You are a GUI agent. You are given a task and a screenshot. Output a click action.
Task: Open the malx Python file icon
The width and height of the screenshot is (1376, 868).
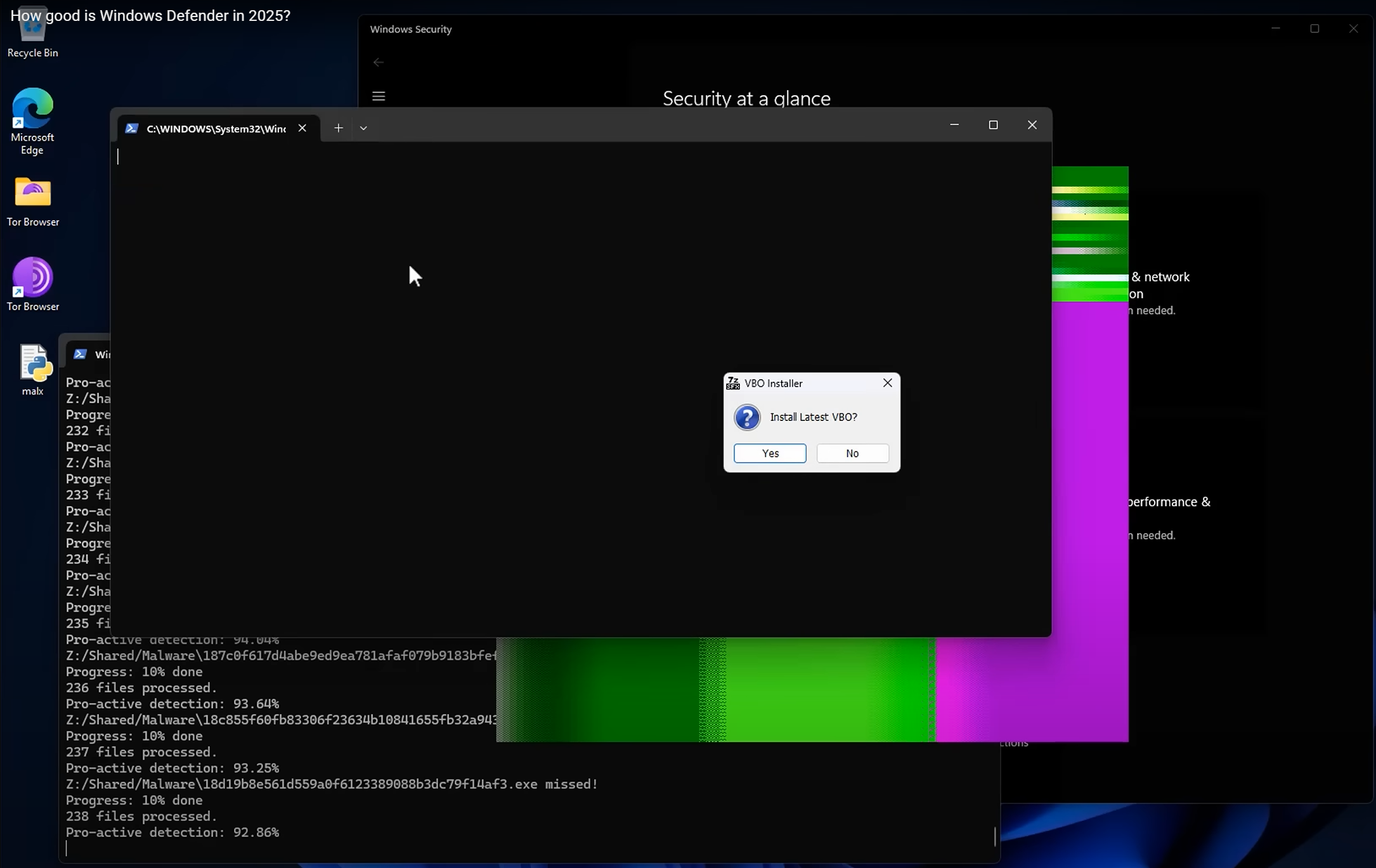(x=32, y=370)
